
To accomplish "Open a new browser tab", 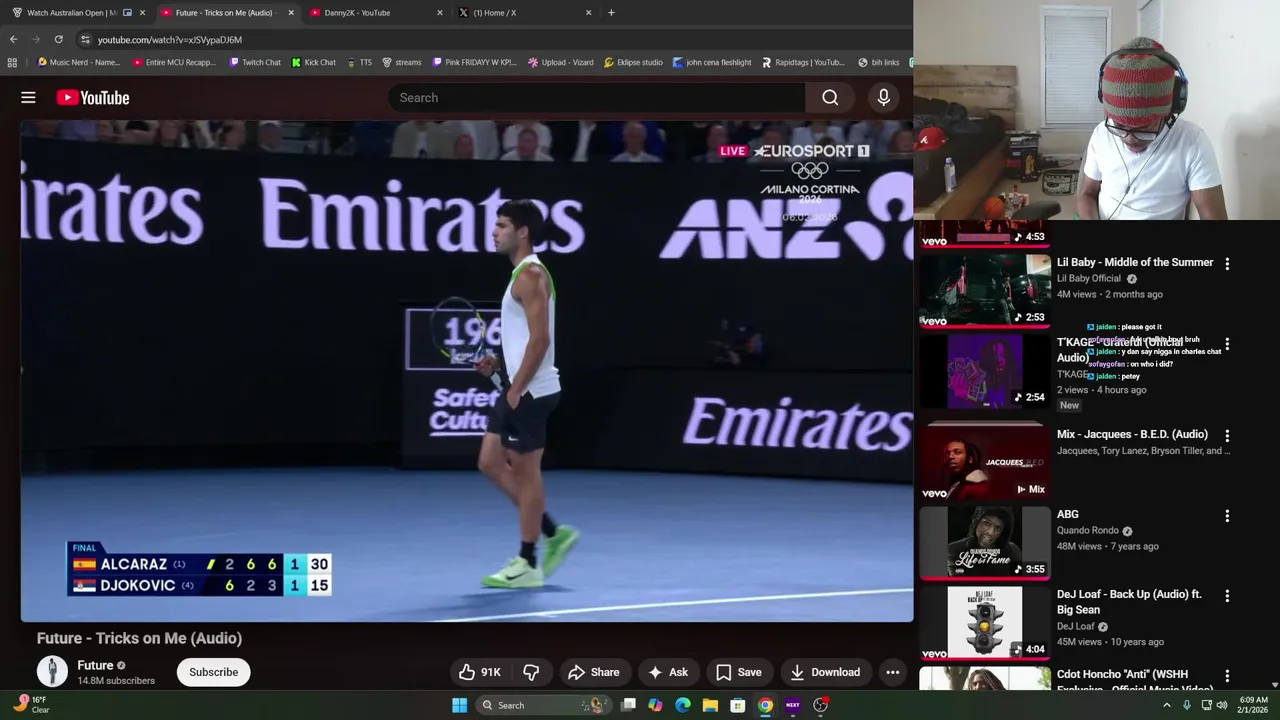I will [x=611, y=13].
